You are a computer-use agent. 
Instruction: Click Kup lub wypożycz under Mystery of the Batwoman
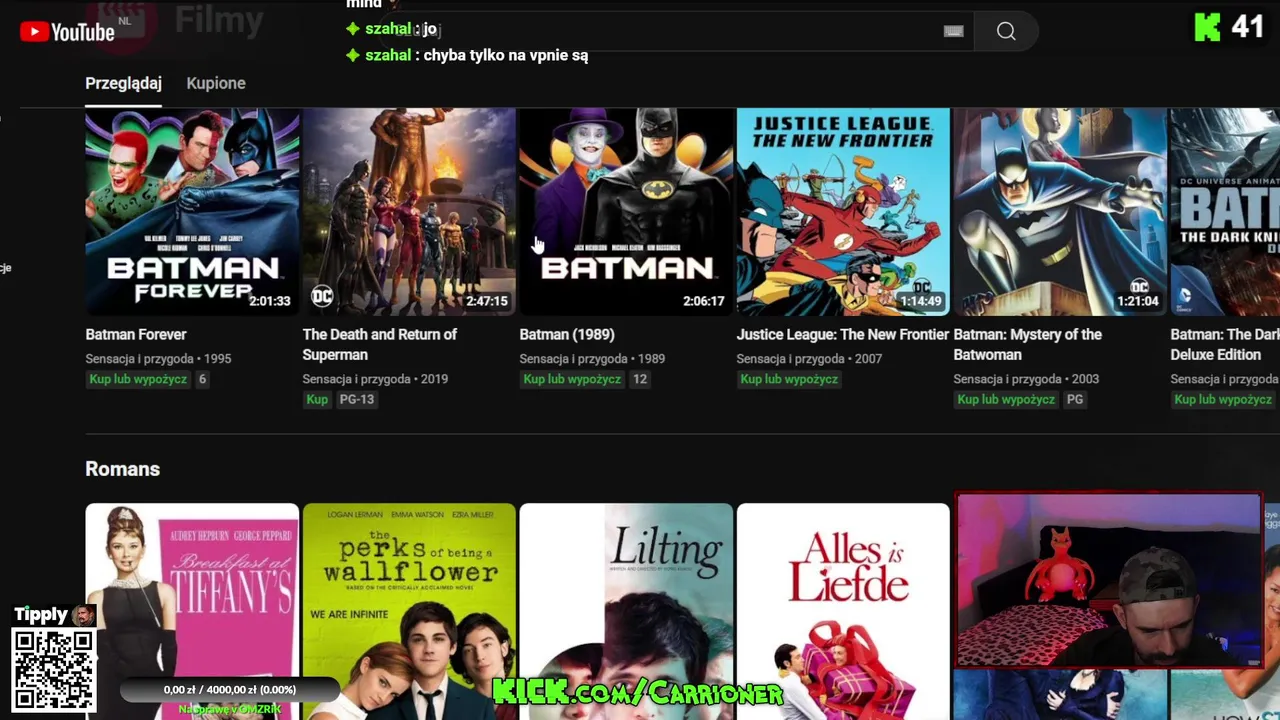click(x=1006, y=399)
